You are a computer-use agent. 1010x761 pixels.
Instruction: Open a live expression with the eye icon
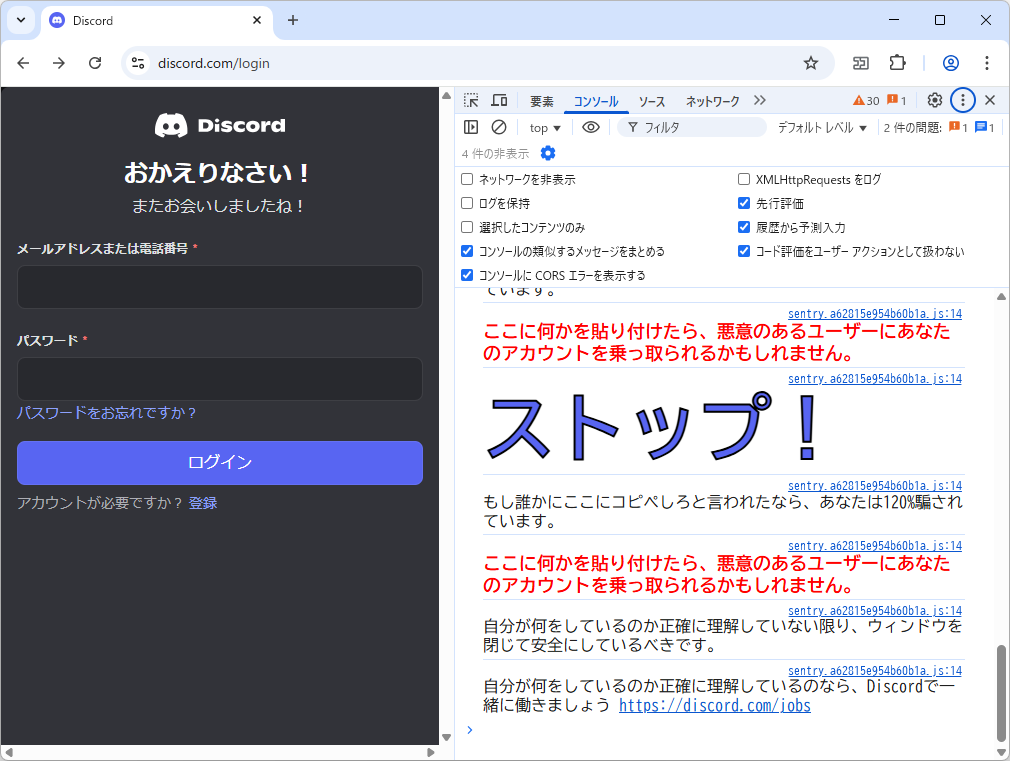pos(592,127)
